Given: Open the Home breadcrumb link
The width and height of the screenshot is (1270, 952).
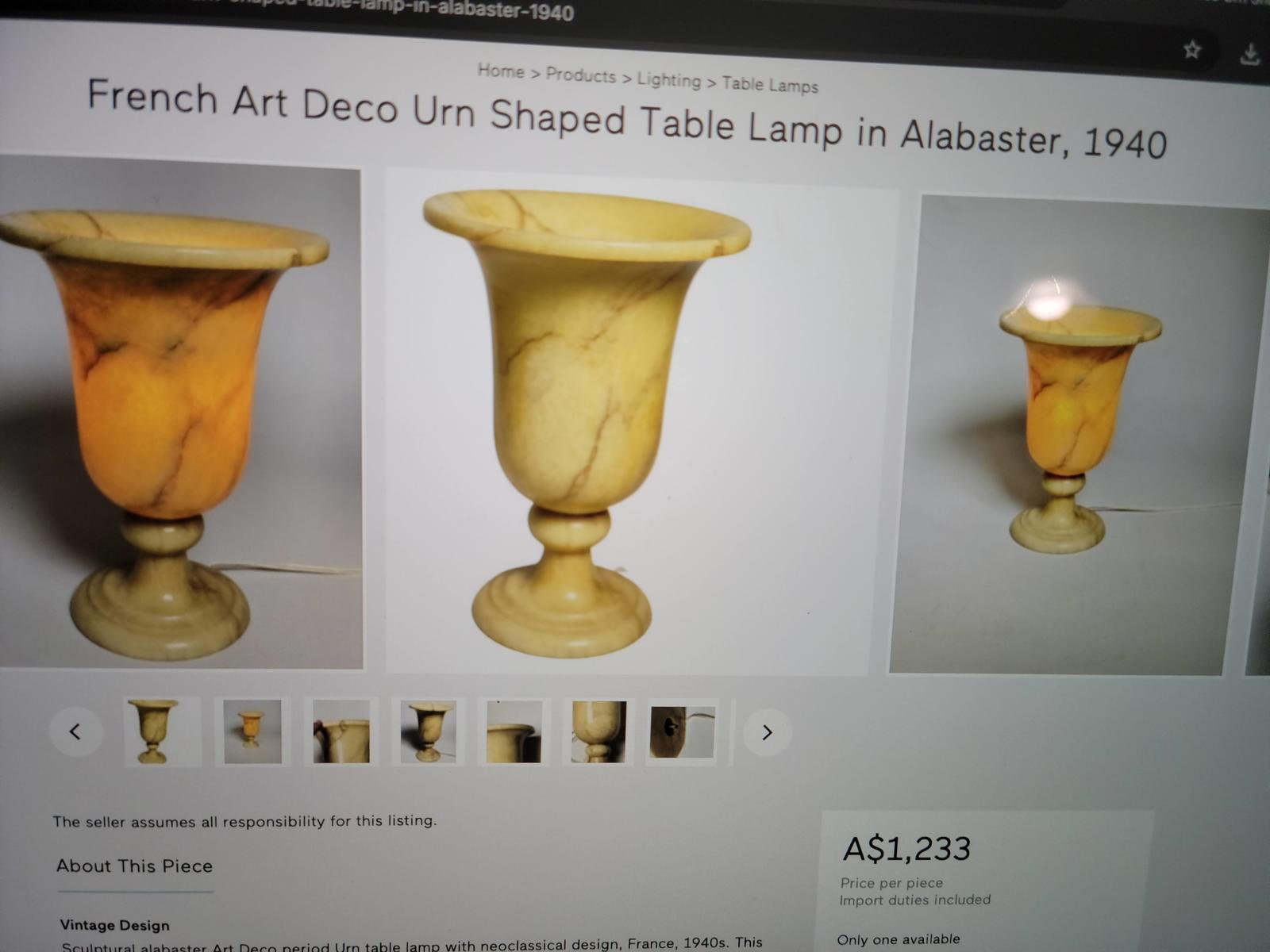Looking at the screenshot, I should [x=501, y=71].
